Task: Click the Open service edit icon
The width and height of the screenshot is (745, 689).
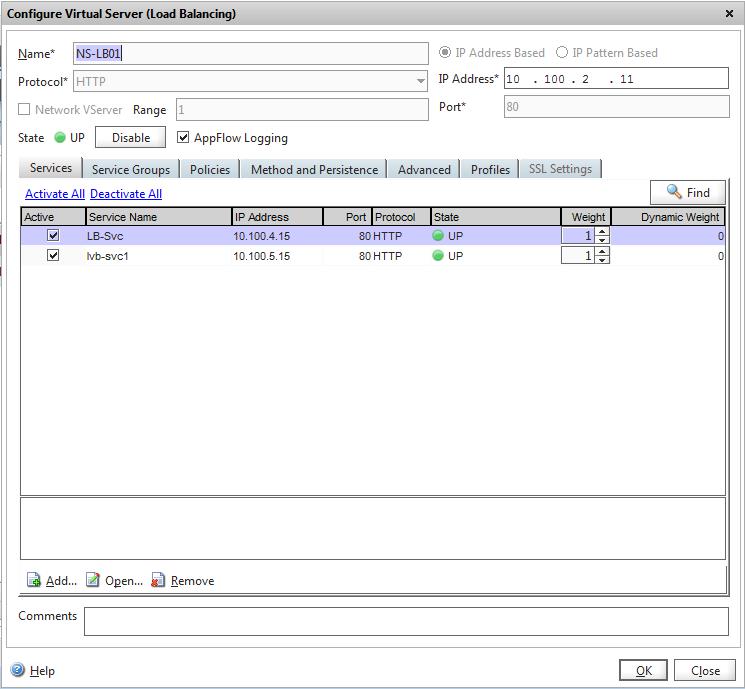Action: pyautogui.click(x=93, y=580)
